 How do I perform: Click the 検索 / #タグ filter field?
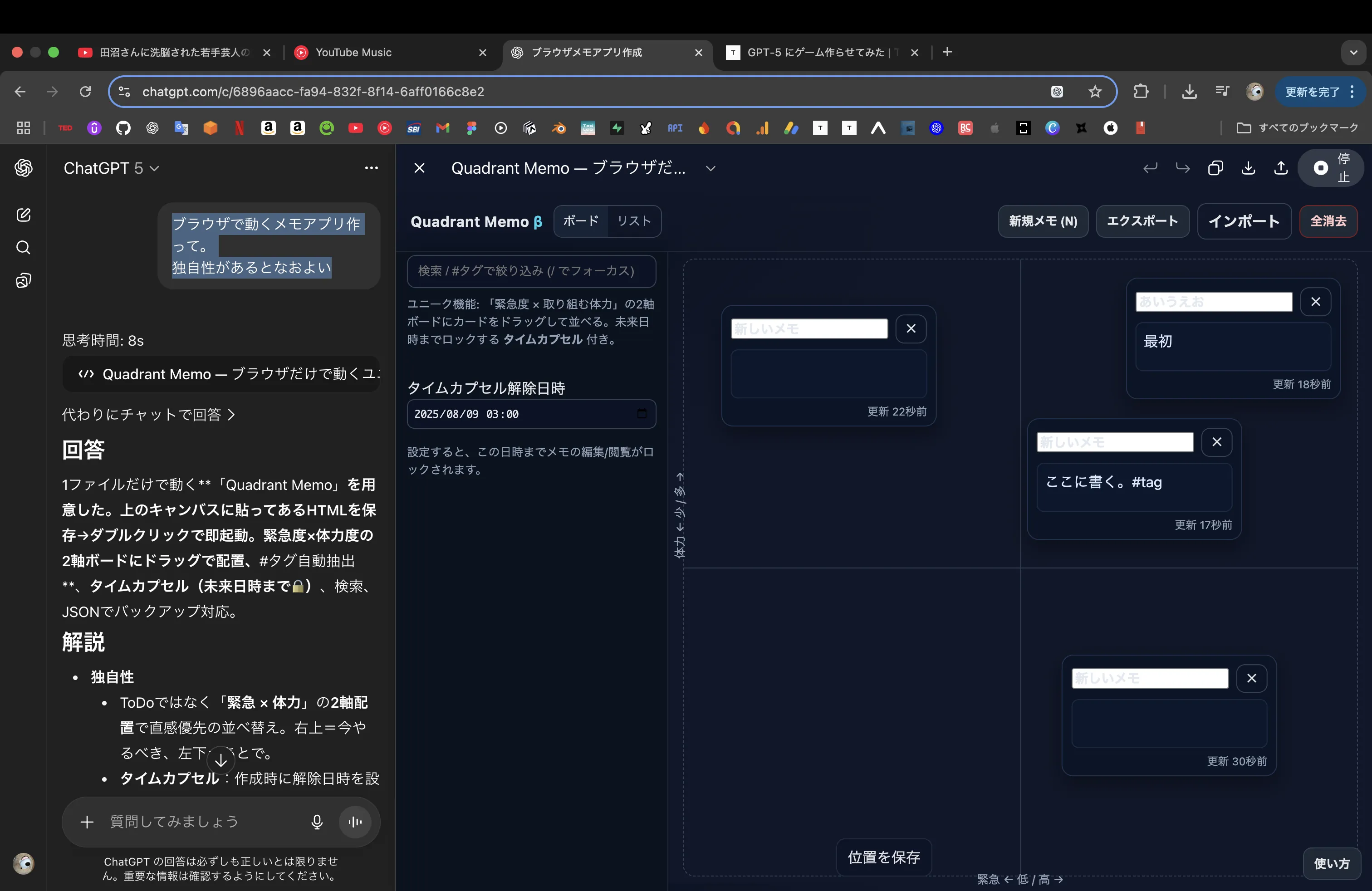click(531, 271)
